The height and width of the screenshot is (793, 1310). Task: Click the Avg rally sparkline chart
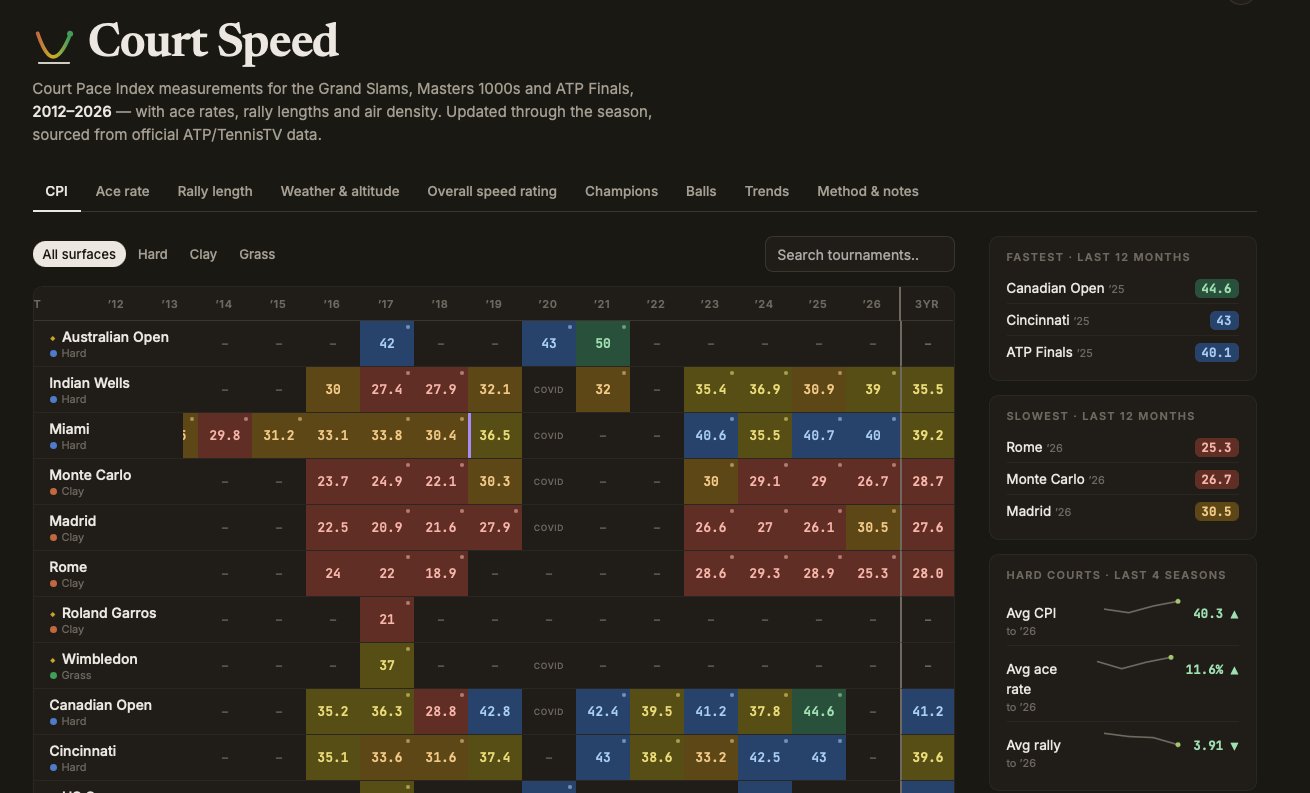[1142, 738]
